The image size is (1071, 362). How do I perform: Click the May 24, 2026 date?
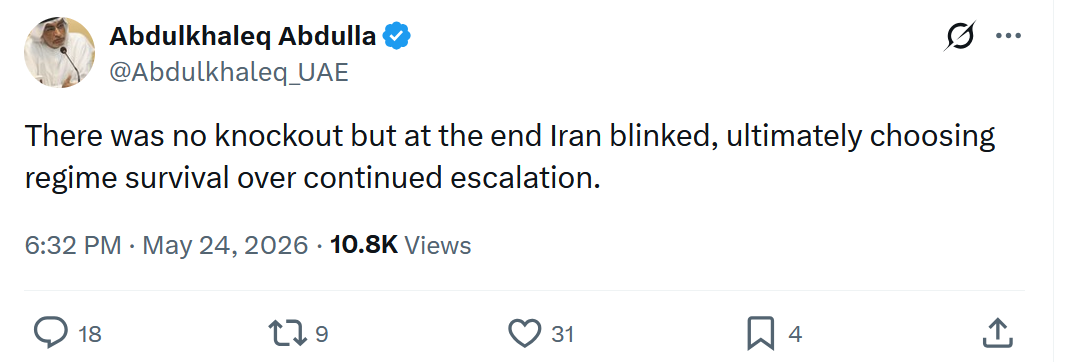tap(225, 245)
